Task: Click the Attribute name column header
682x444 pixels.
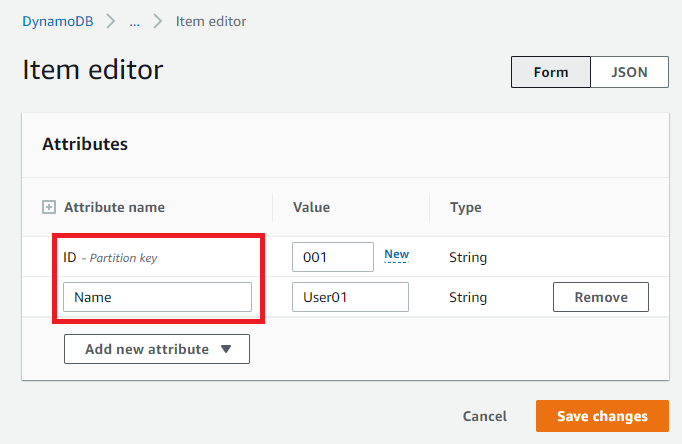Action: pos(114,208)
